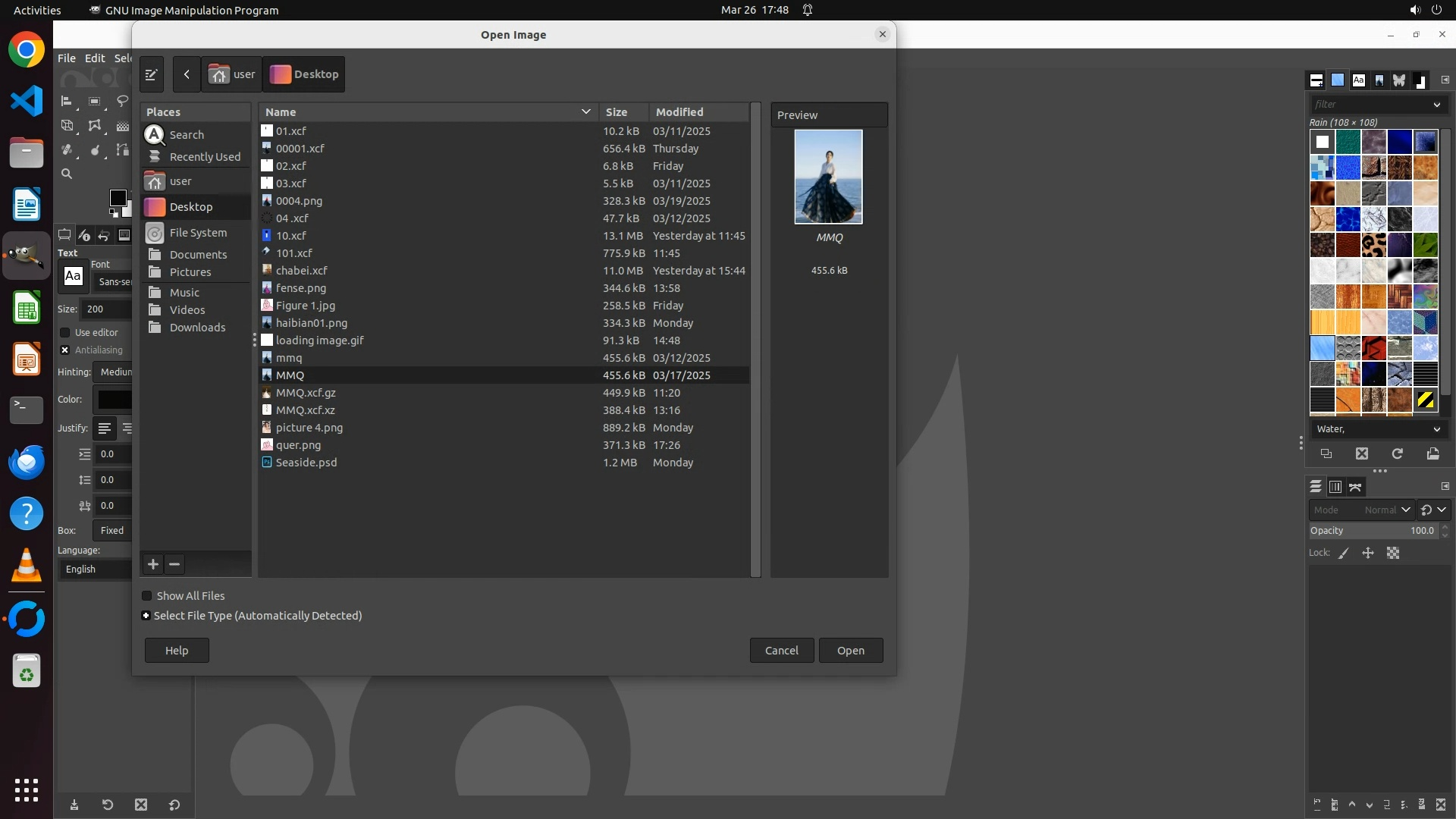
Task: Click the type-a-file-name edit icon
Action: coord(151,74)
